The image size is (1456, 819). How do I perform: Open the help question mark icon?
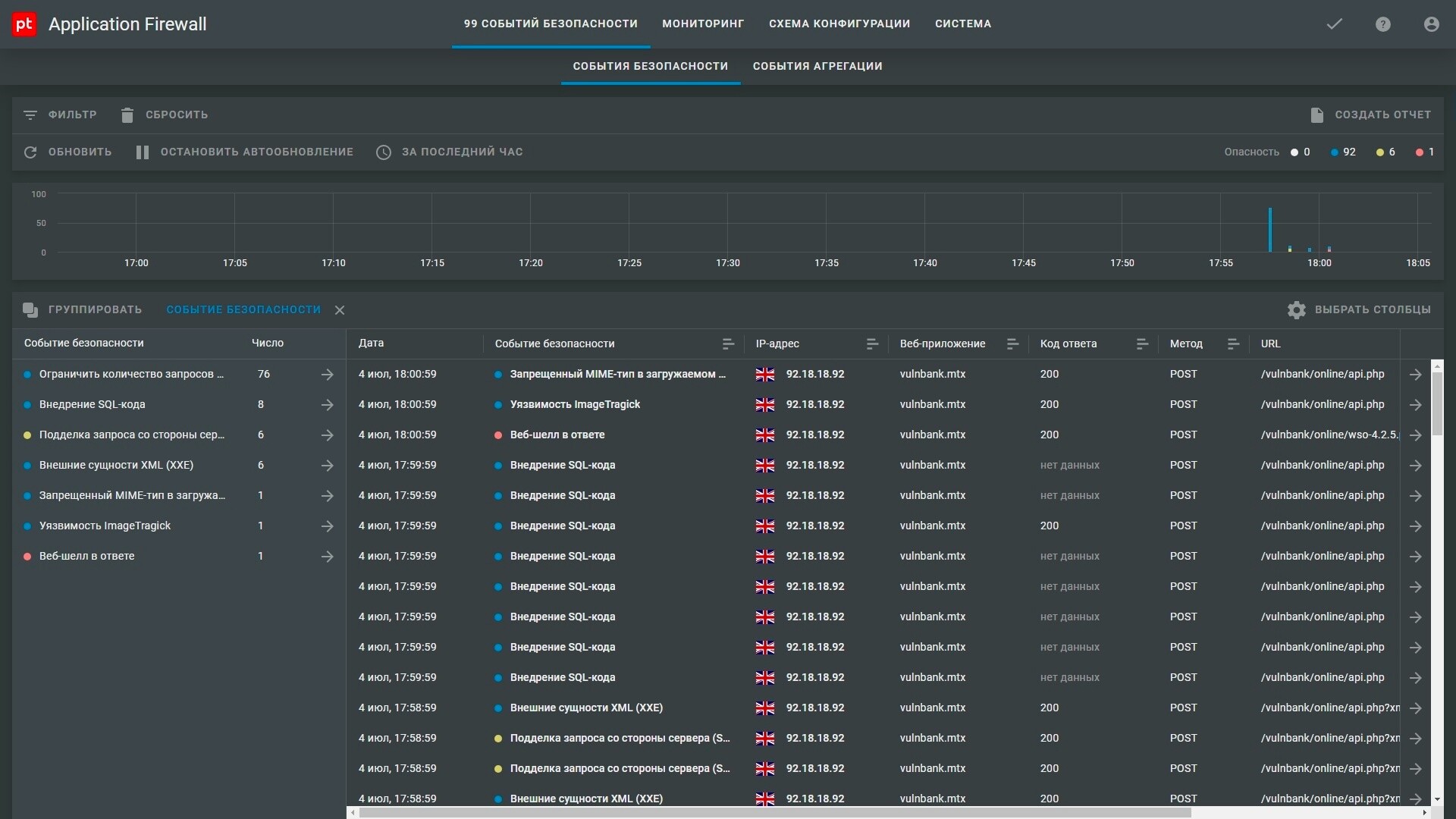pos(1383,24)
